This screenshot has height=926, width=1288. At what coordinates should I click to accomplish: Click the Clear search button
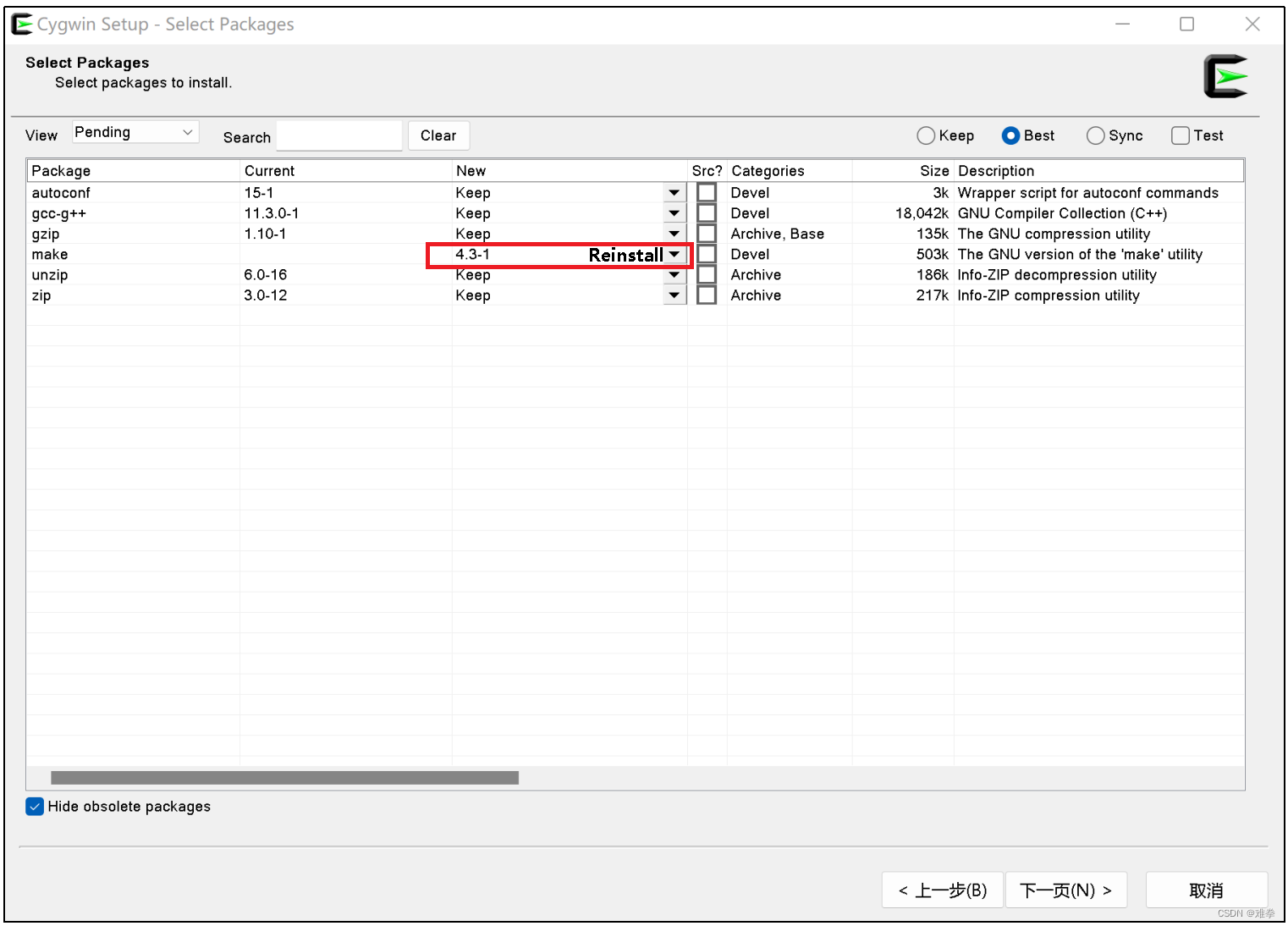click(438, 135)
